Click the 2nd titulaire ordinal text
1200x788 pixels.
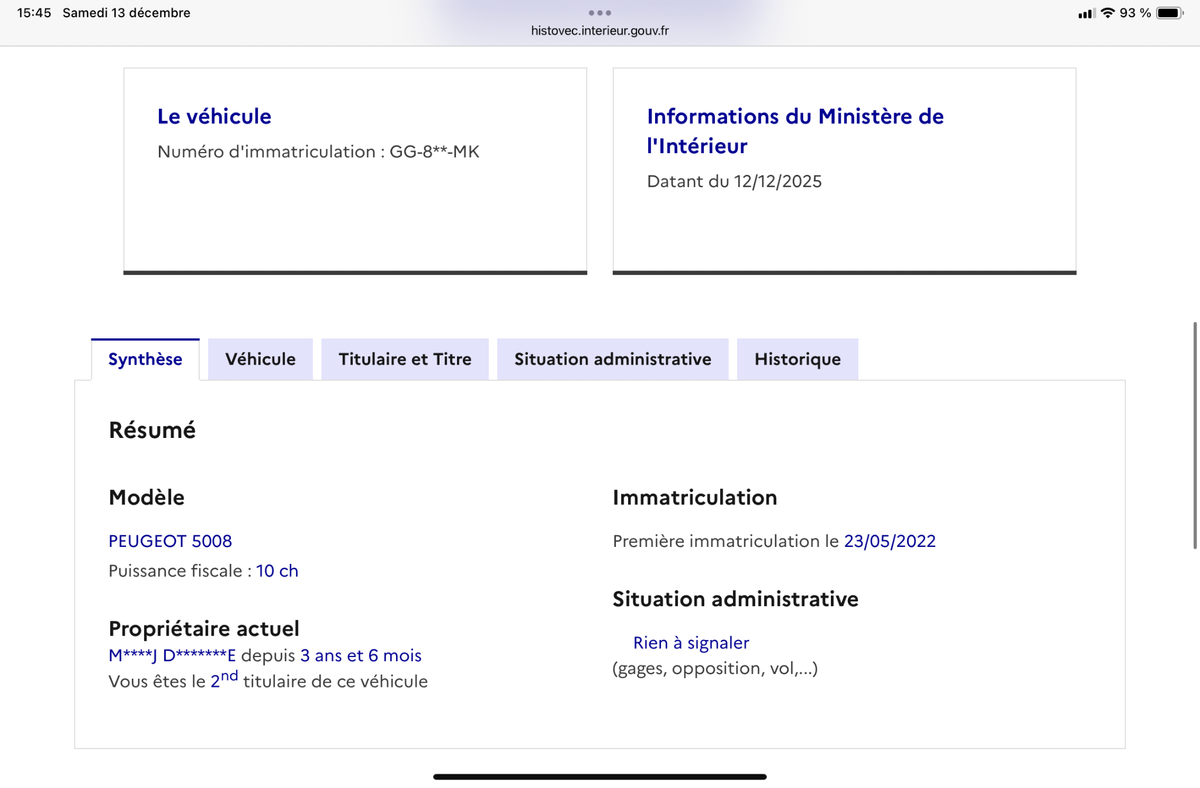[224, 679]
